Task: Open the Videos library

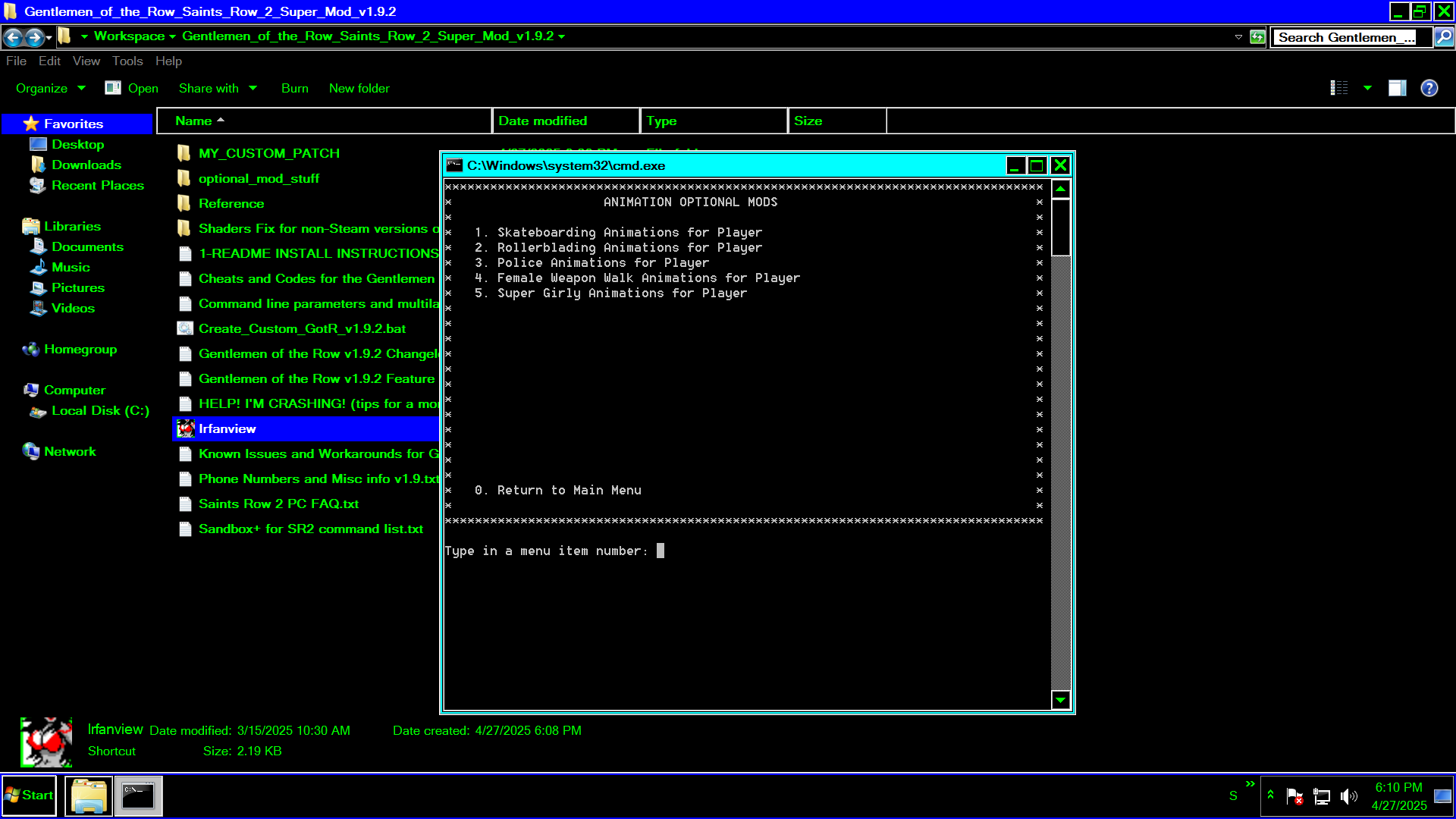Action: [x=73, y=308]
